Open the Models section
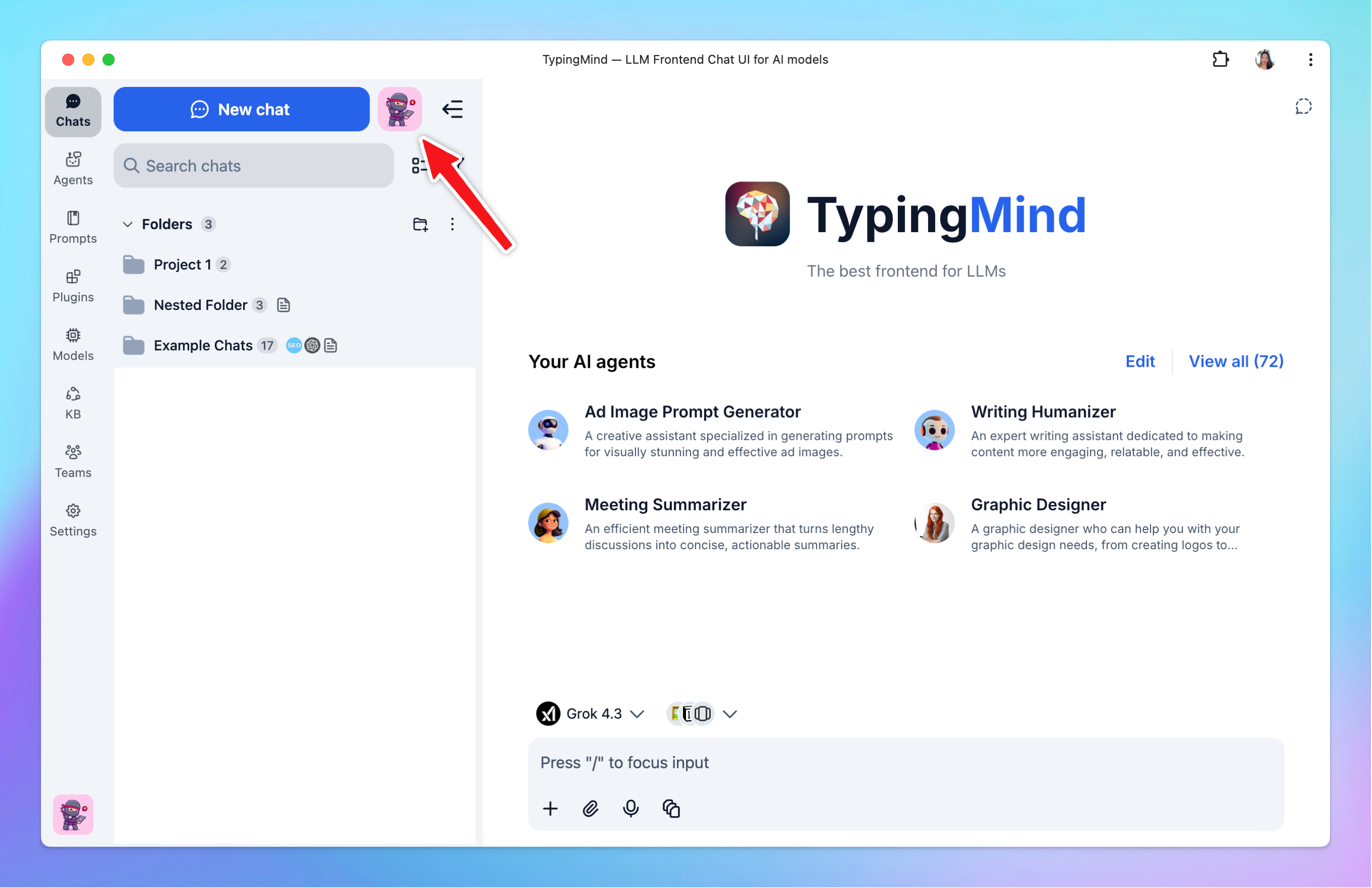Screen dimensions: 1372x888 pos(73,345)
